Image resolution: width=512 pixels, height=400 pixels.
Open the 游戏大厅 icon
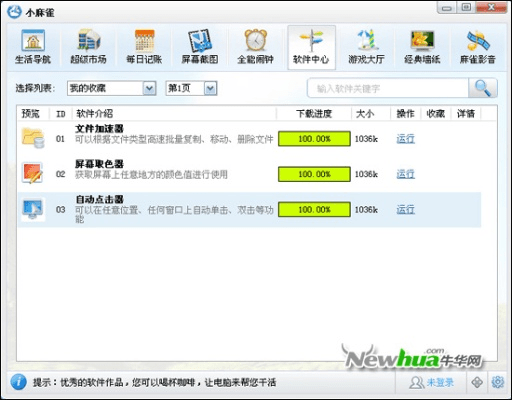pyautogui.click(x=366, y=47)
